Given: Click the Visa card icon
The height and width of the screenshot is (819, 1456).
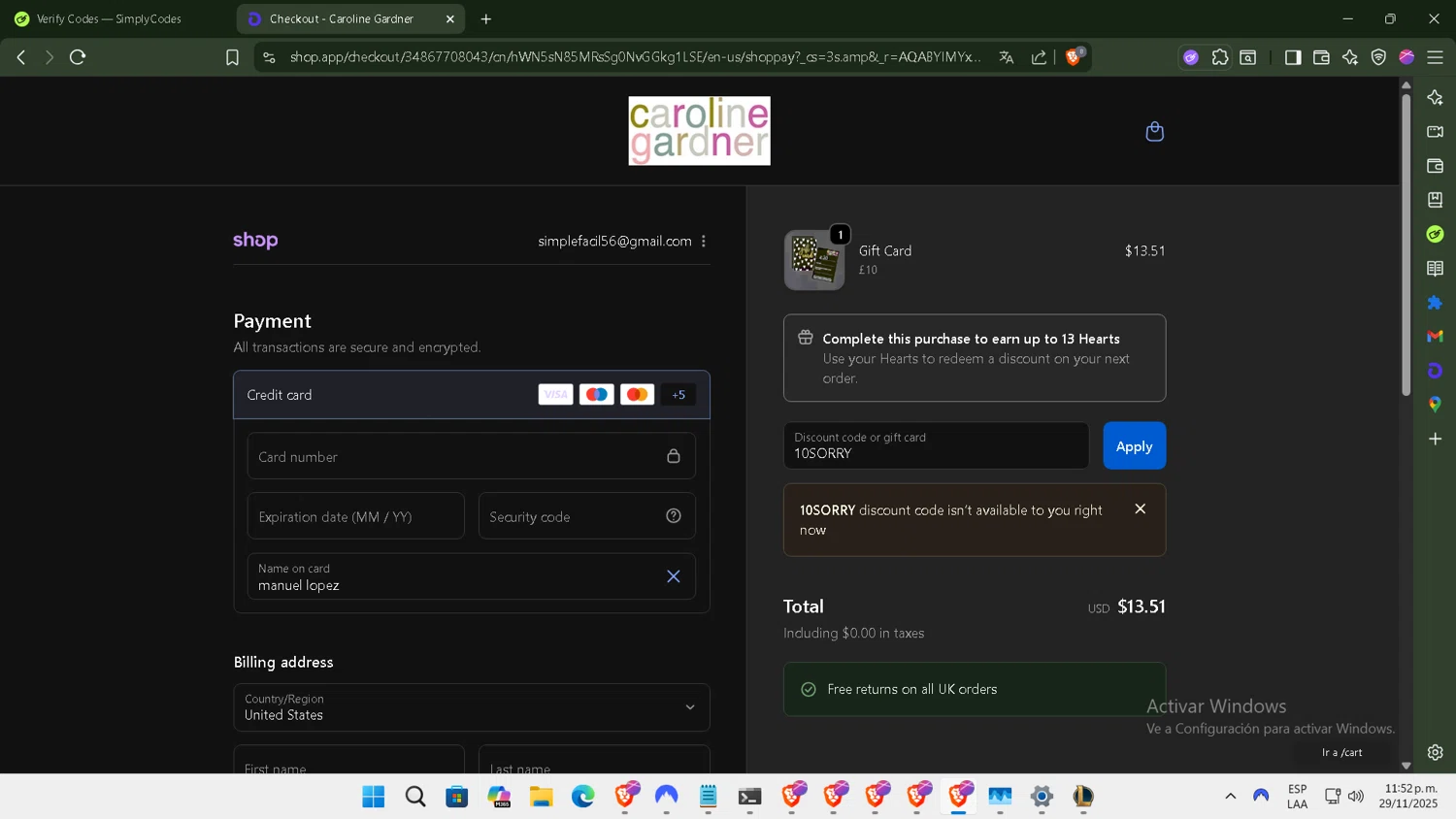Looking at the screenshot, I should pyautogui.click(x=555, y=394).
